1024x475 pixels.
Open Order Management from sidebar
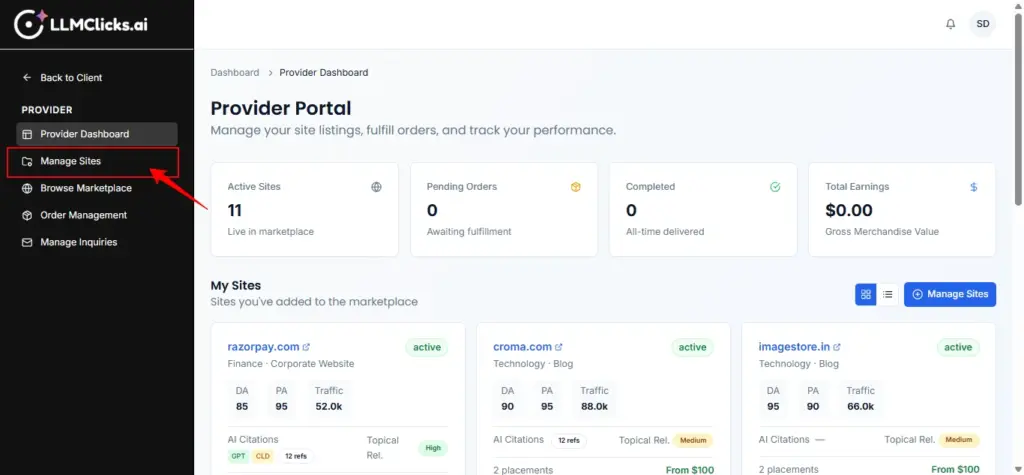click(83, 215)
